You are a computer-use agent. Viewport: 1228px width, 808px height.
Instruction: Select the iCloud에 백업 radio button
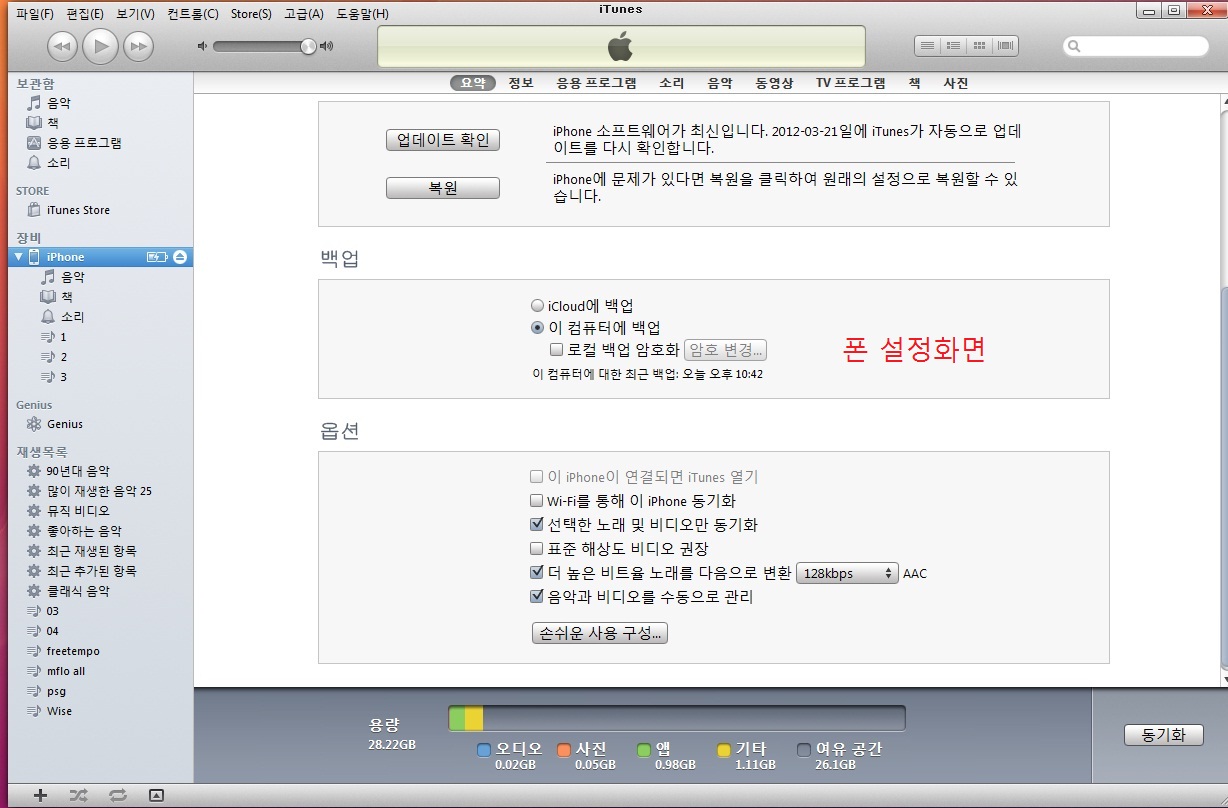(538, 306)
